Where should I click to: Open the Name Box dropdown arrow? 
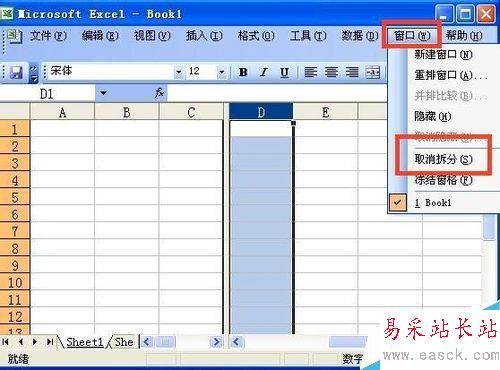(103, 93)
